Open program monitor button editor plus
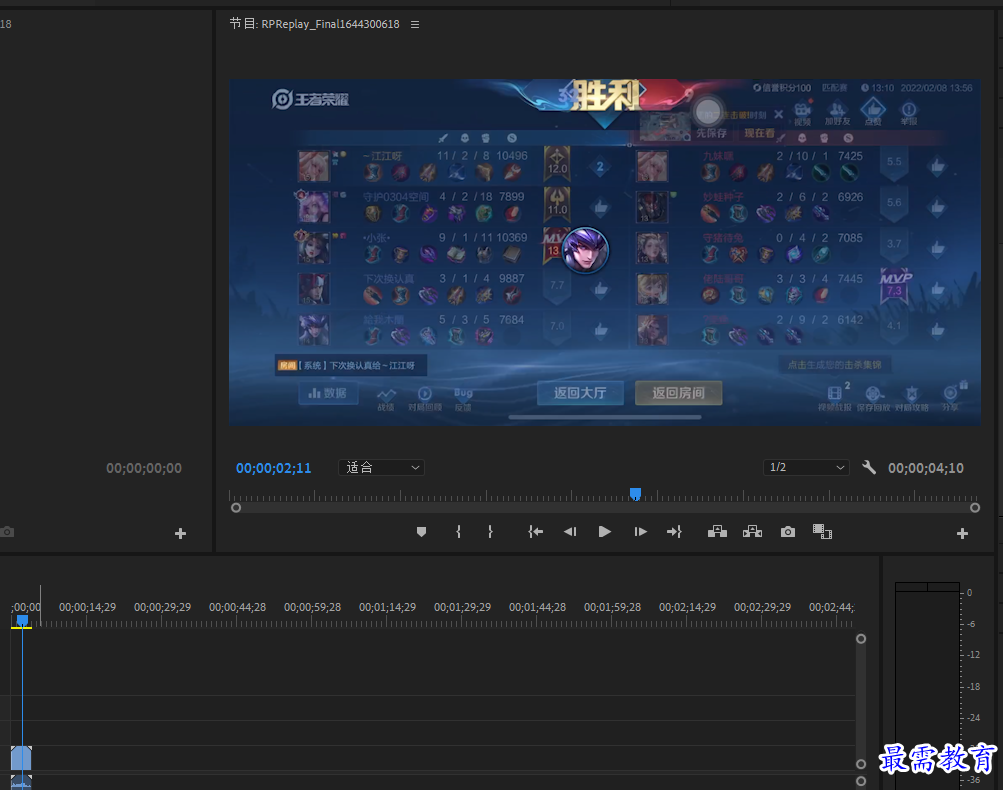Viewport: 1003px width, 790px height. pos(962,533)
